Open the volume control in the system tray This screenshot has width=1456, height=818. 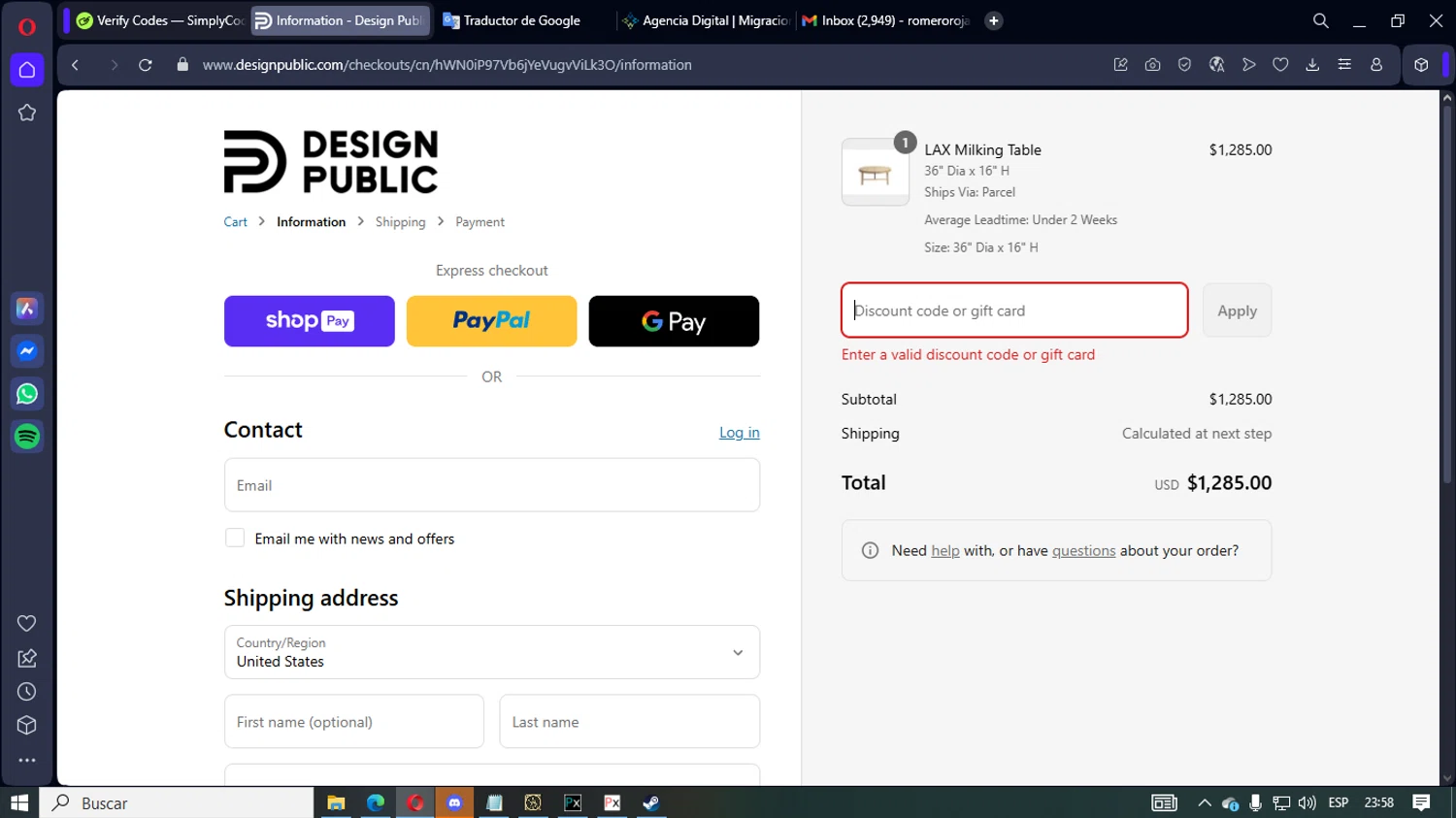click(1307, 802)
